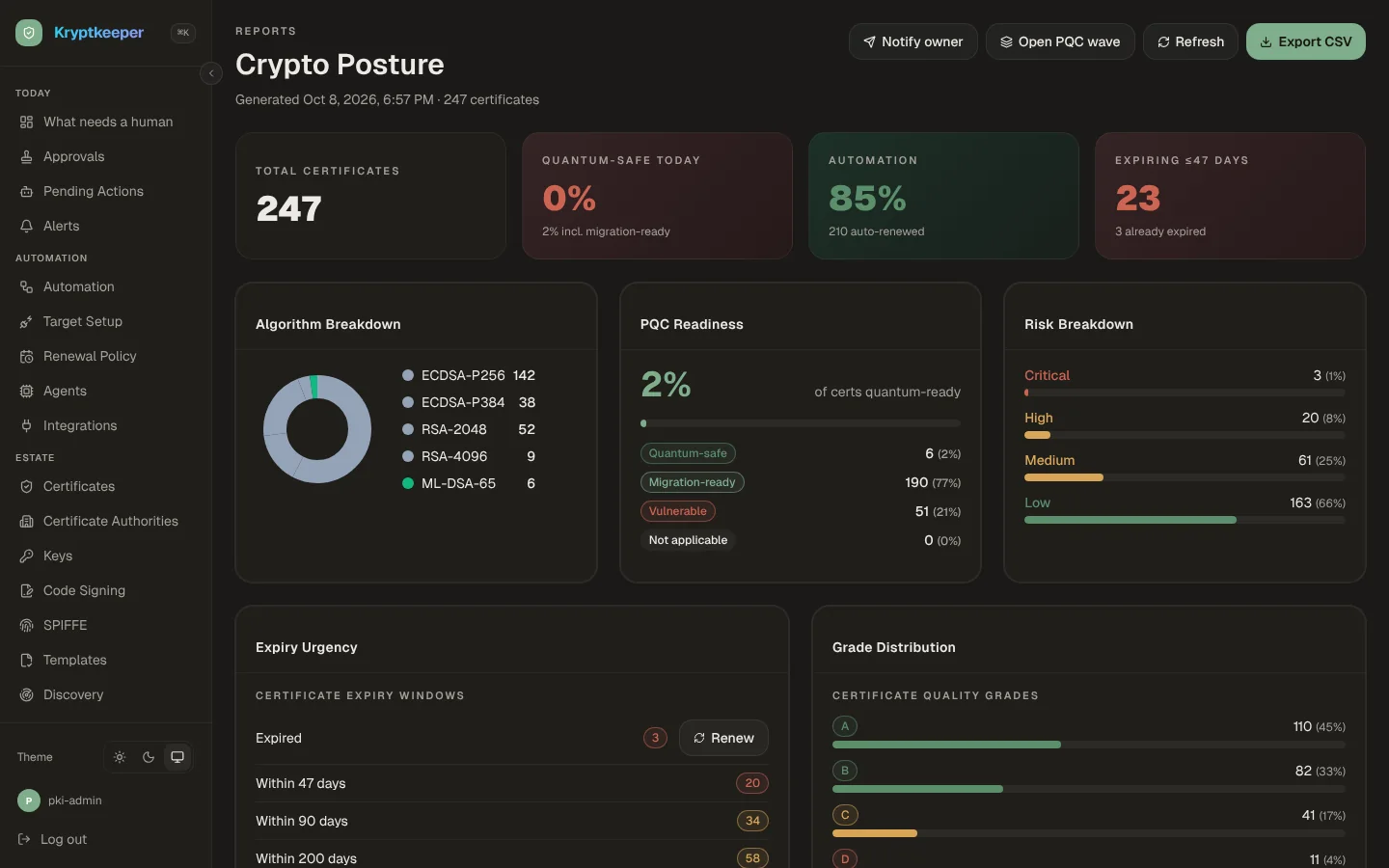Click the grade B badge
This screenshot has height=868, width=1389.
tap(845, 771)
